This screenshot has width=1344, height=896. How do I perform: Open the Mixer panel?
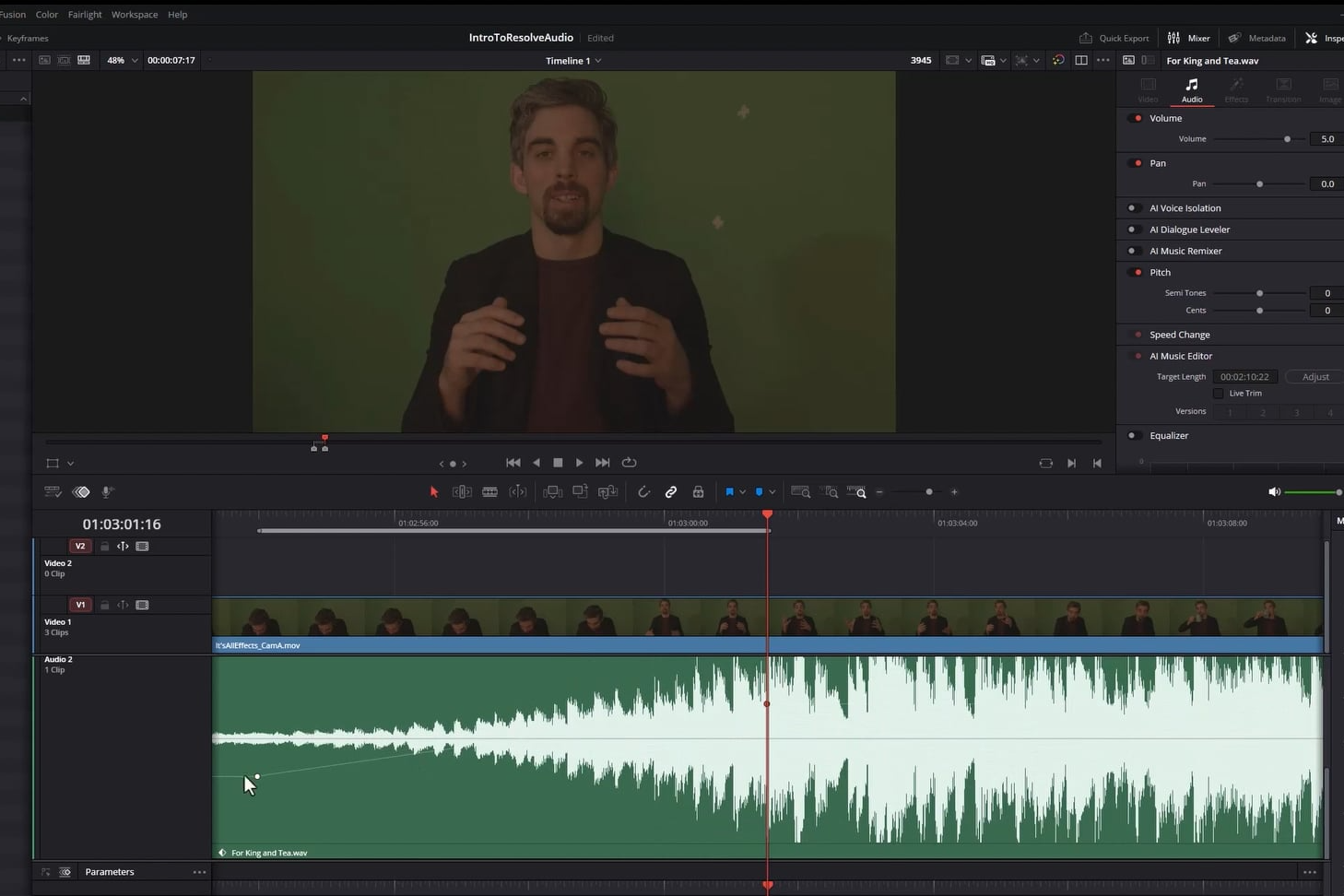point(1189,38)
